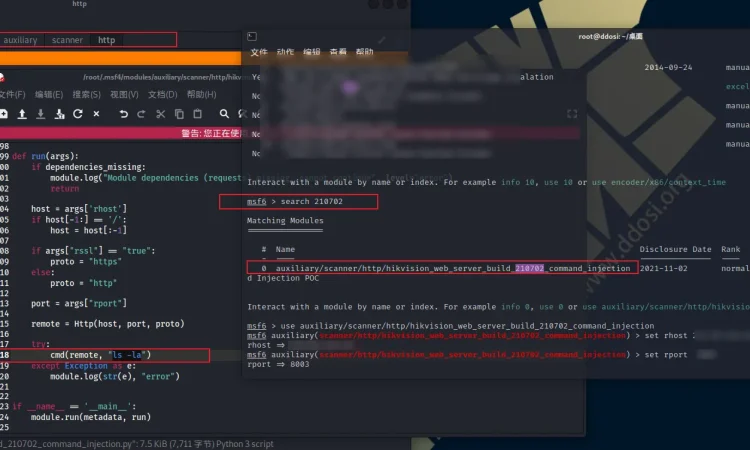
Task: Open the editor 编辑(E) menu
Action: coord(49,94)
